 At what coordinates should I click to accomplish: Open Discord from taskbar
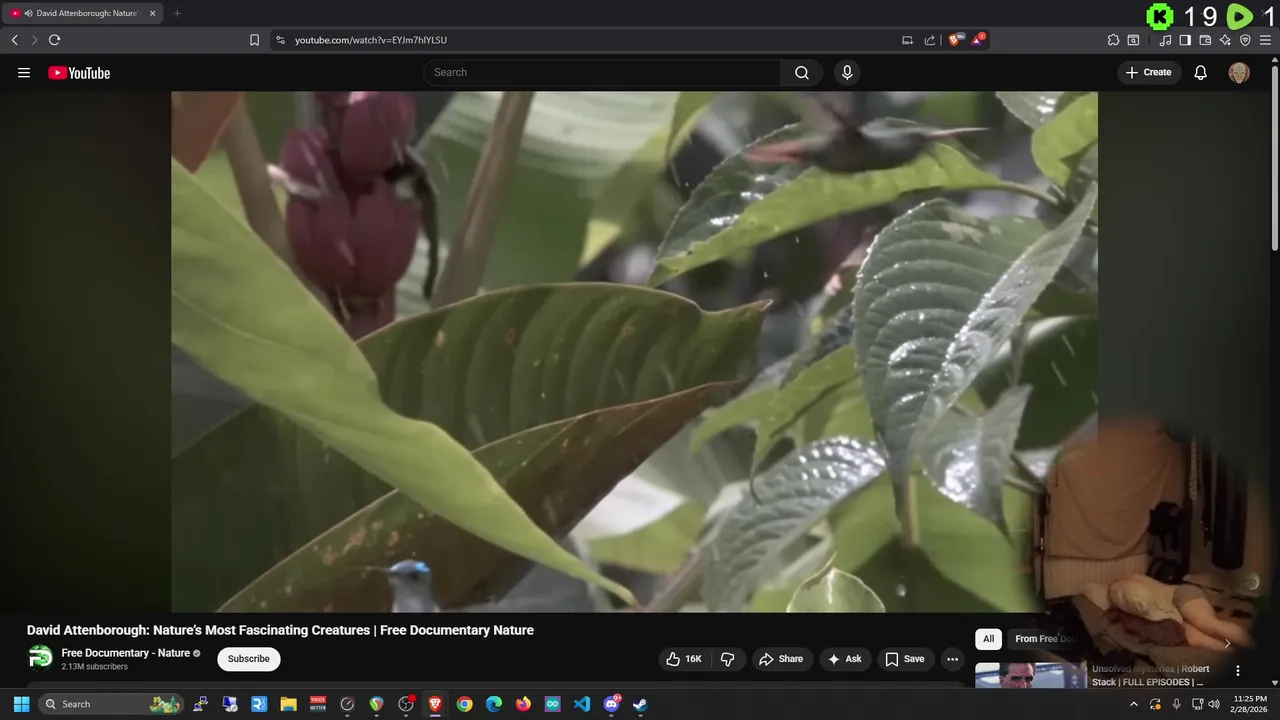(611, 704)
